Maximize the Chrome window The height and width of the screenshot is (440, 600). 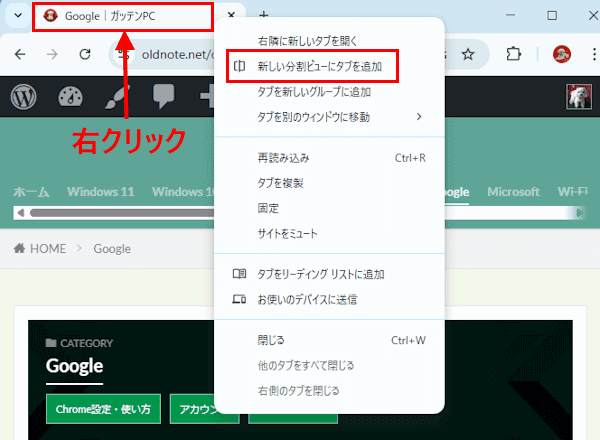[552, 16]
